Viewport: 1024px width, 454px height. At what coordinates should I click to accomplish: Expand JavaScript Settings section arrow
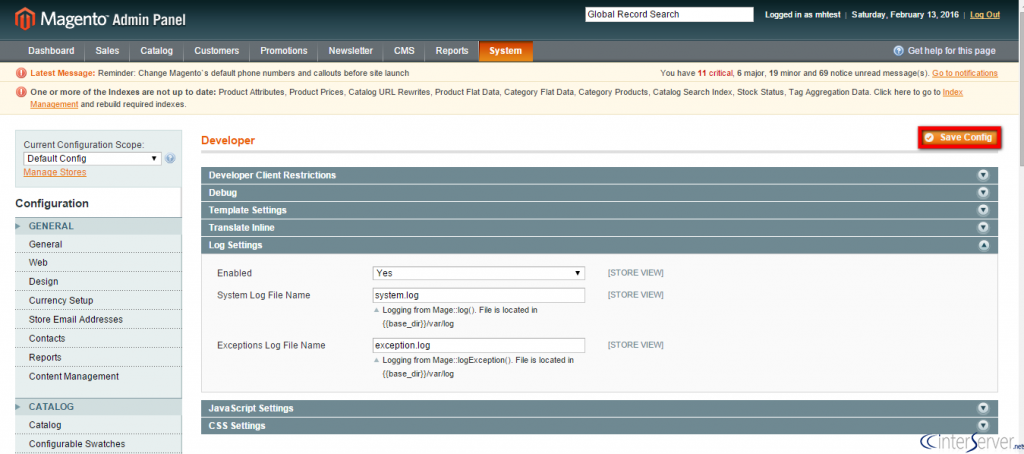tap(984, 408)
